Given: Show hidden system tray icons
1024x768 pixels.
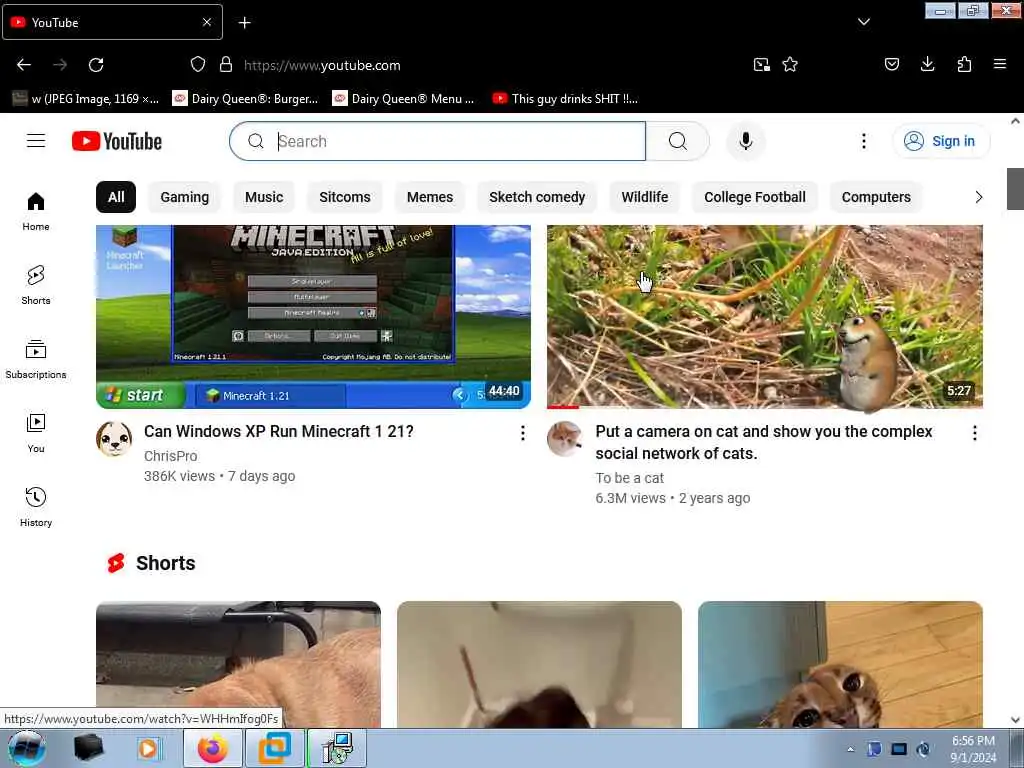Looking at the screenshot, I should tap(850, 749).
